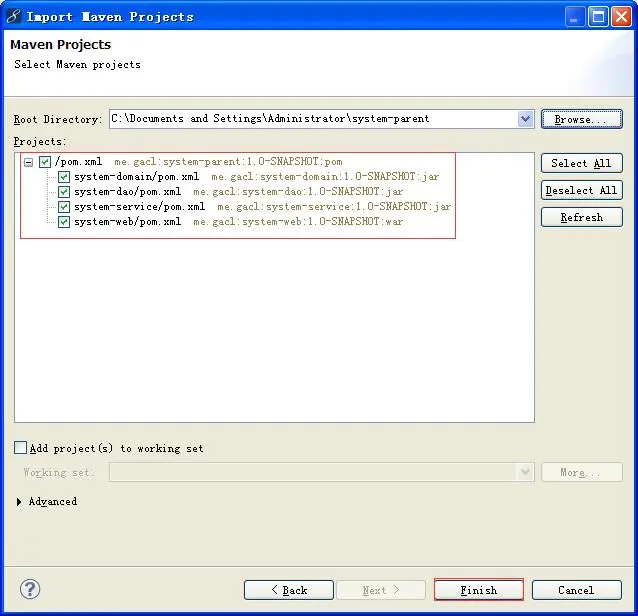Select the system-web/pom.xml row label
This screenshot has width=638, height=616.
tap(128, 222)
